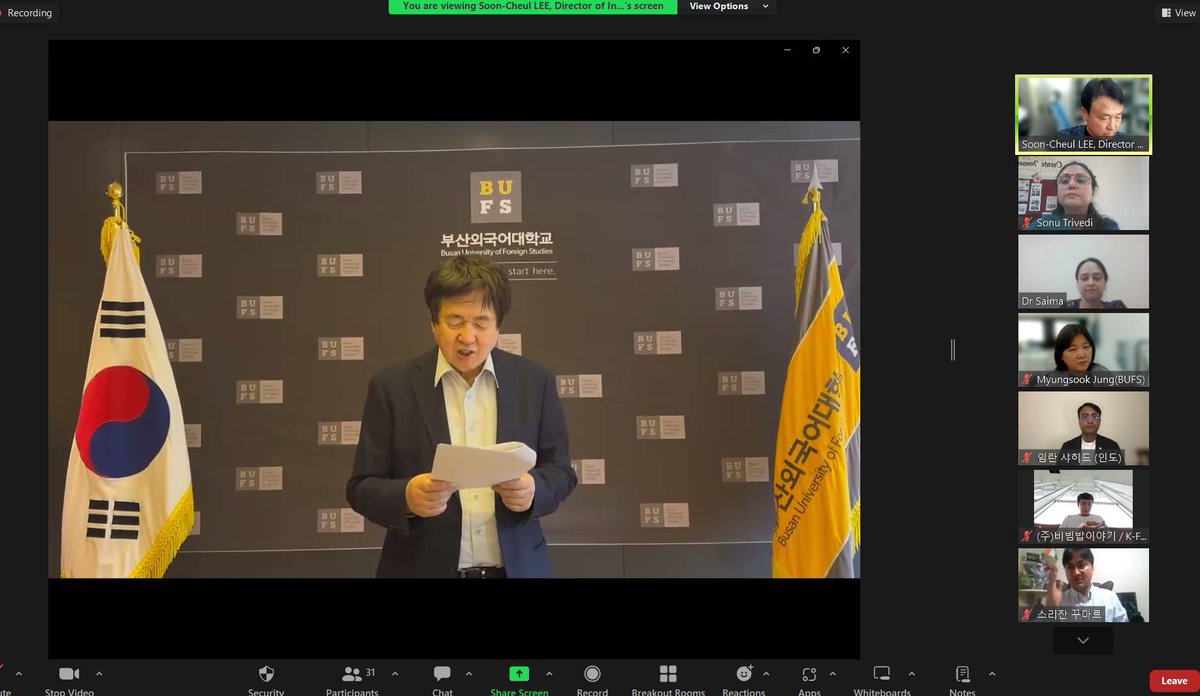Viewport: 1200px width, 696px height.
Task: Open the Chat bubble icon
Action: 442,673
